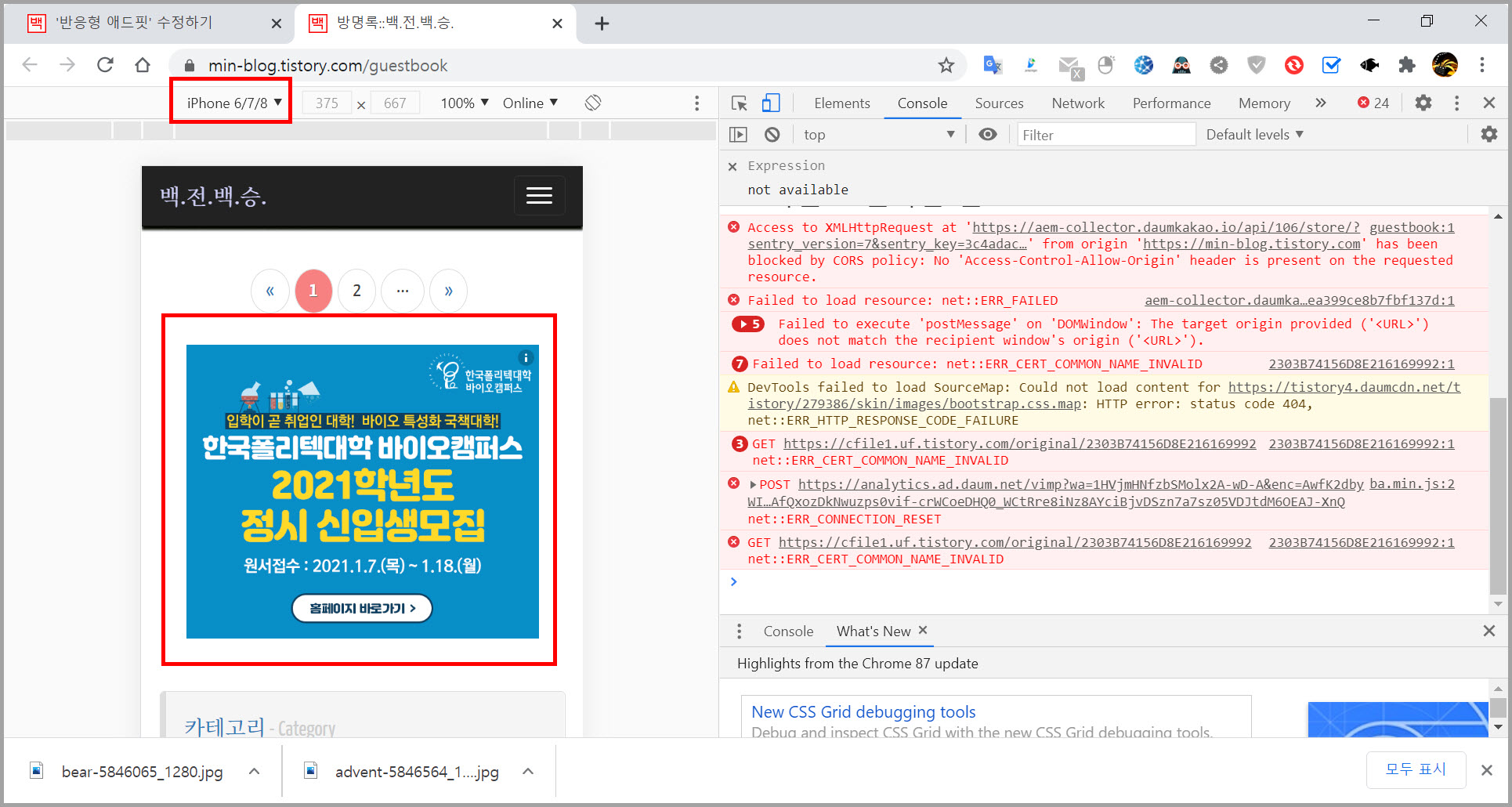Go to page 2 of guestbook
1512x807 pixels.
356,291
